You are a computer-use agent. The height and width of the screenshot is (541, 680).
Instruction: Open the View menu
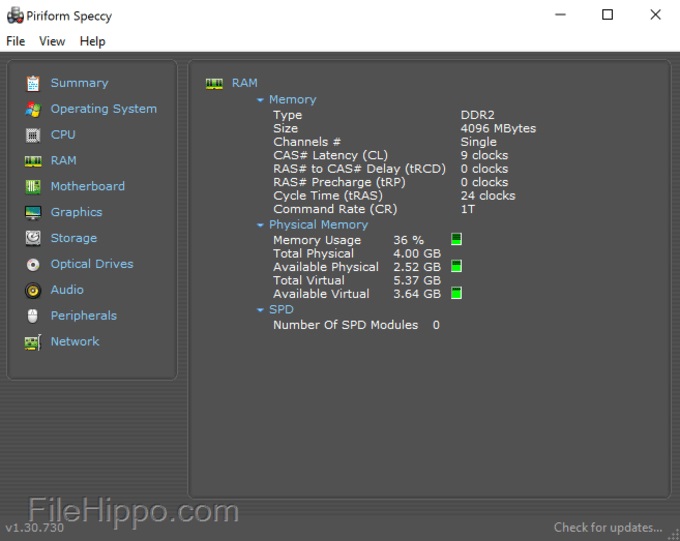[52, 41]
